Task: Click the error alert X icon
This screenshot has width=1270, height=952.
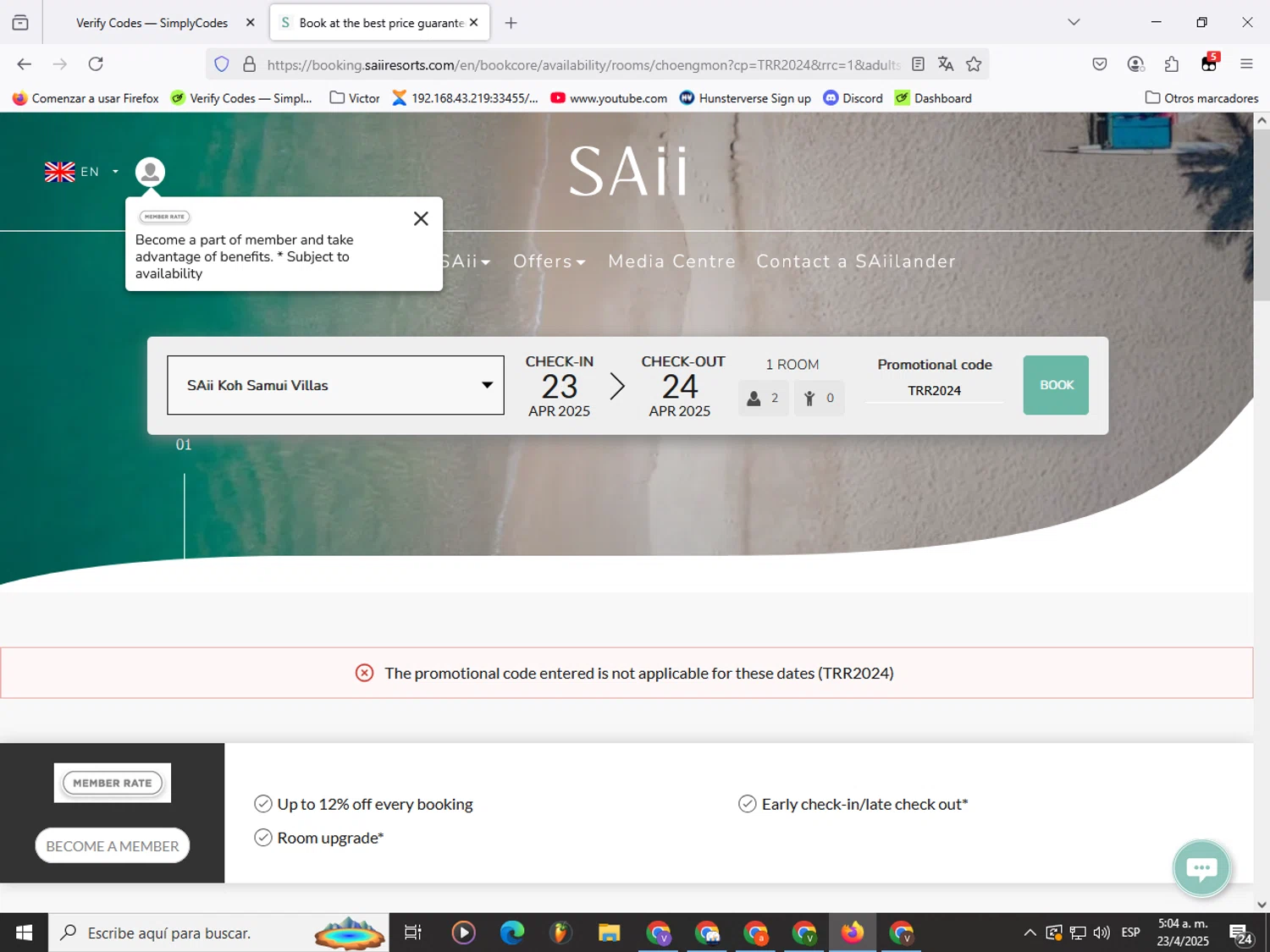Action: pyautogui.click(x=364, y=674)
